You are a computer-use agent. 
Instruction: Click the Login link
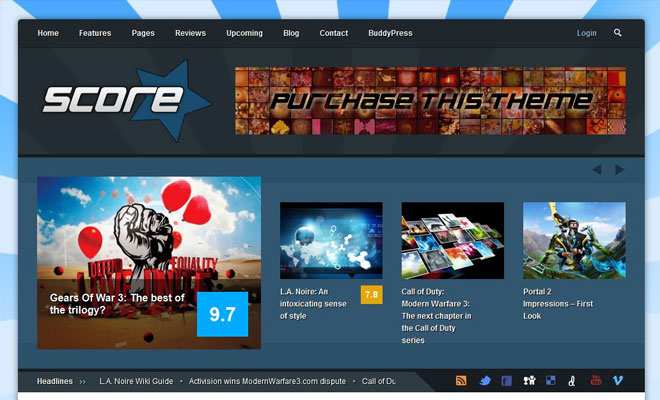586,33
